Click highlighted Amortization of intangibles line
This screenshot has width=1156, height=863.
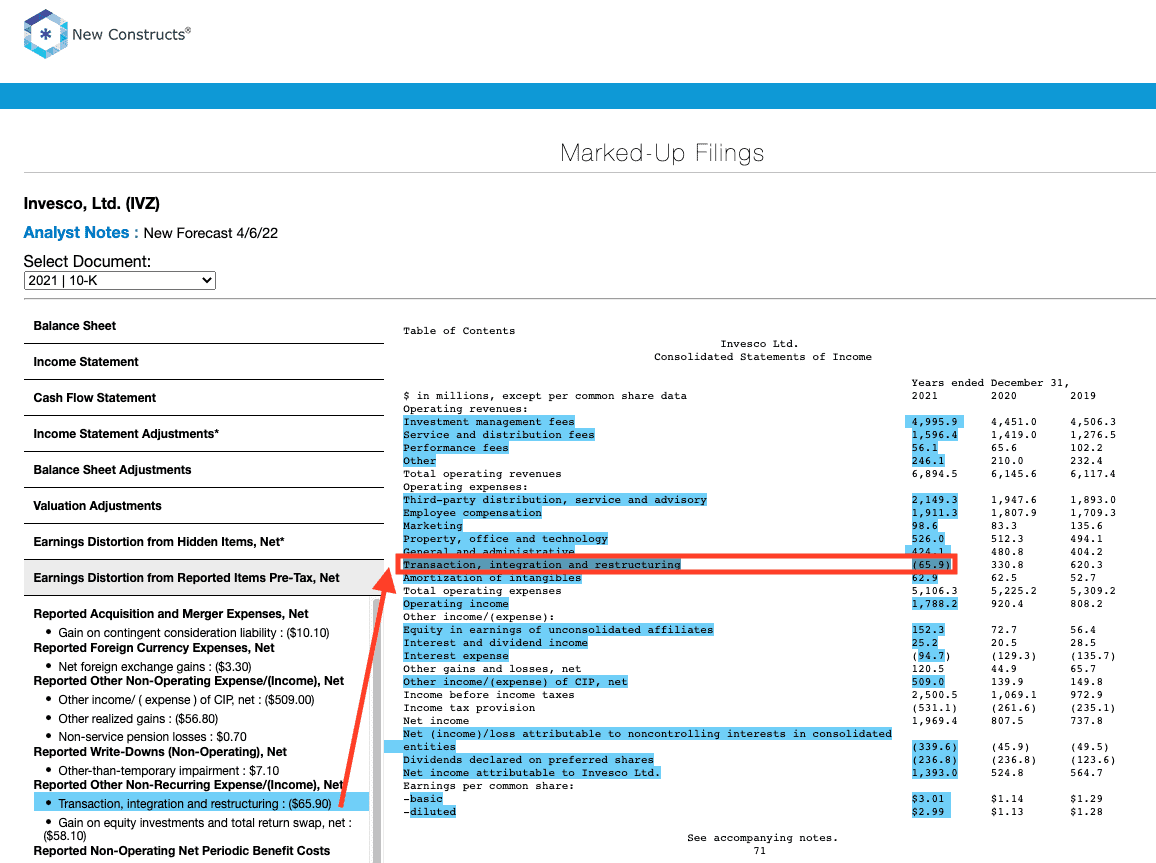492,578
